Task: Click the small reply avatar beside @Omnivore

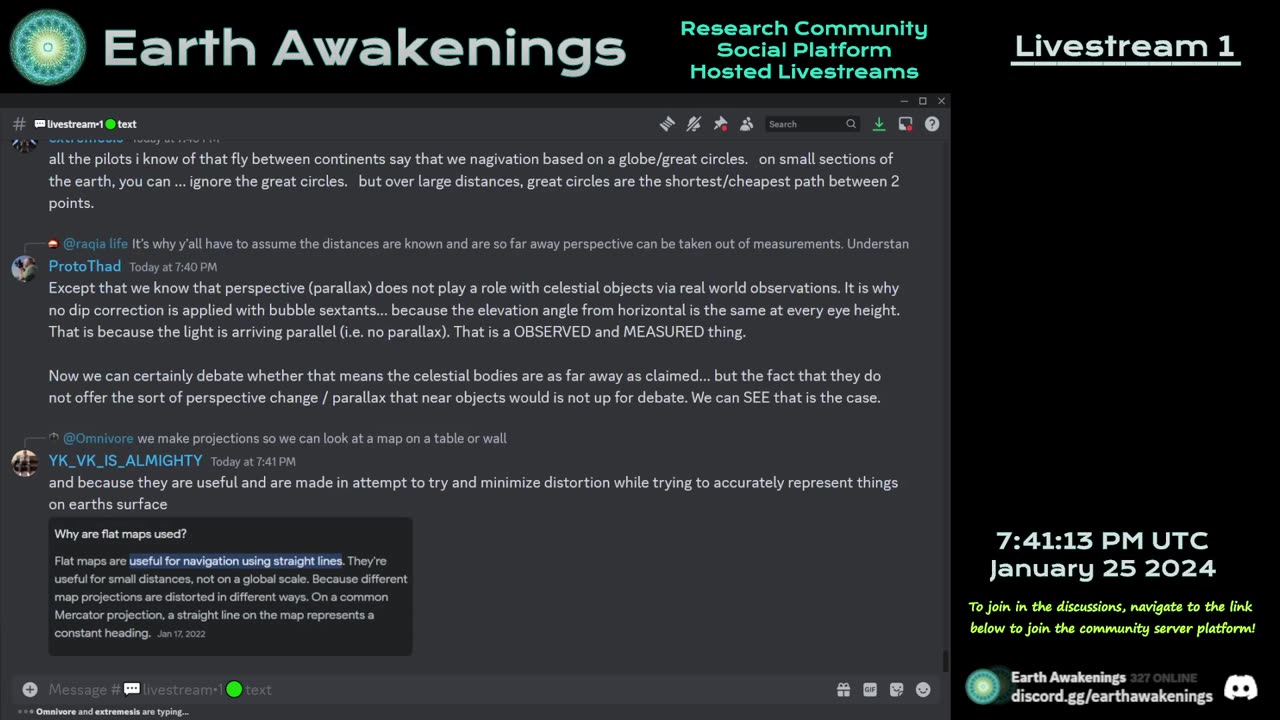Action: pos(53,438)
